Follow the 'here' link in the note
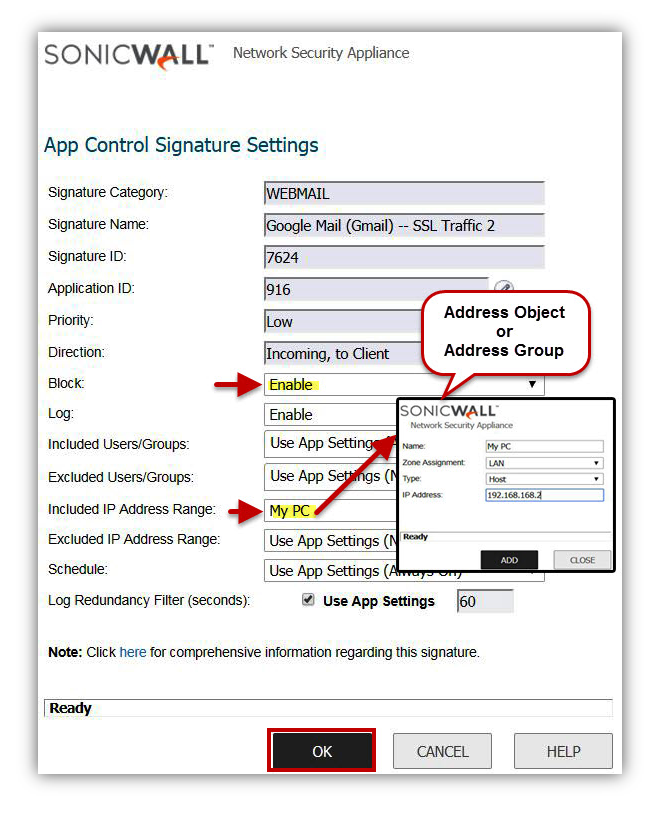662x817 pixels. (x=133, y=652)
